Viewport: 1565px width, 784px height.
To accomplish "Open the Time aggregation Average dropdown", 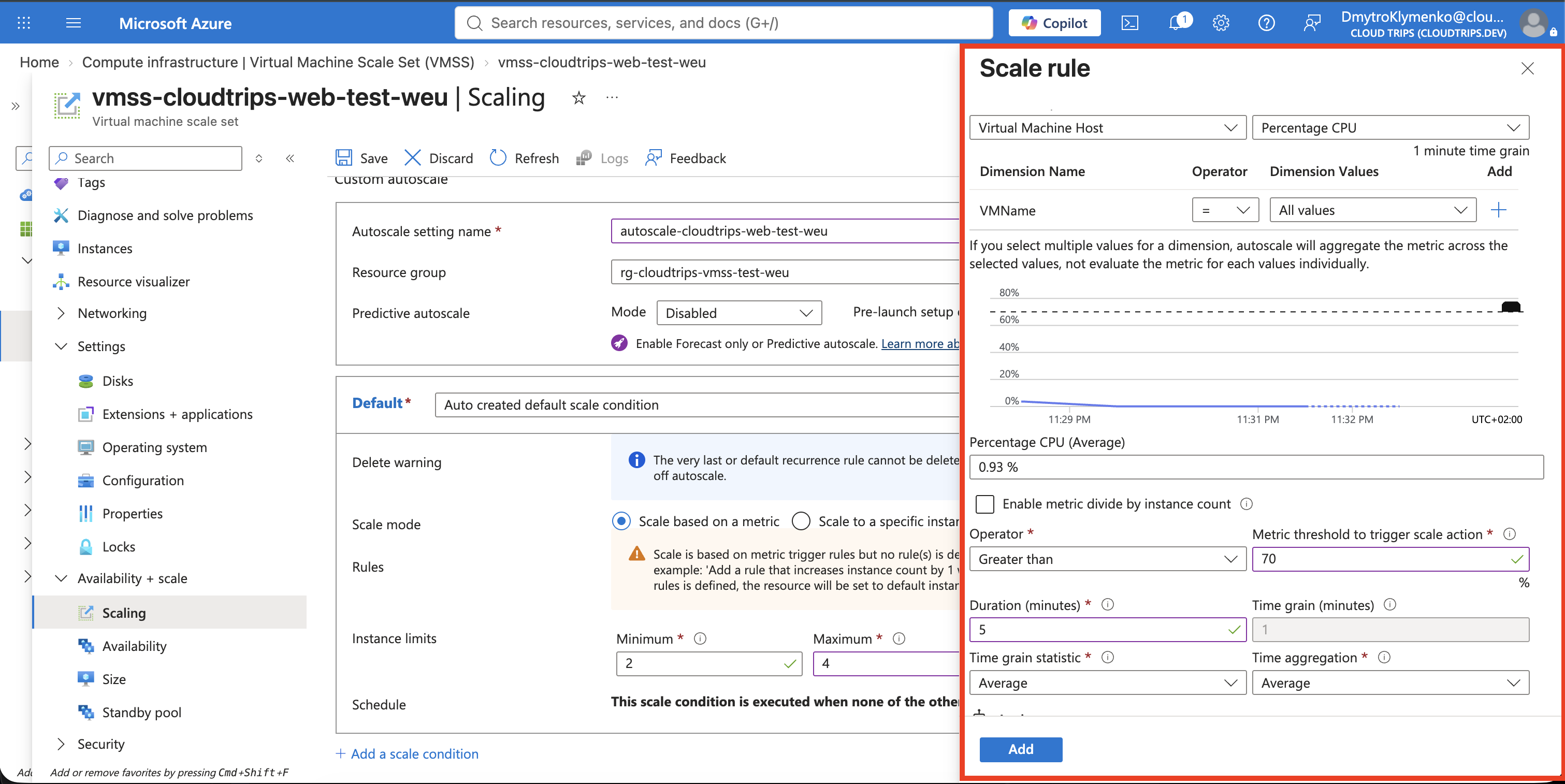I will [1390, 683].
